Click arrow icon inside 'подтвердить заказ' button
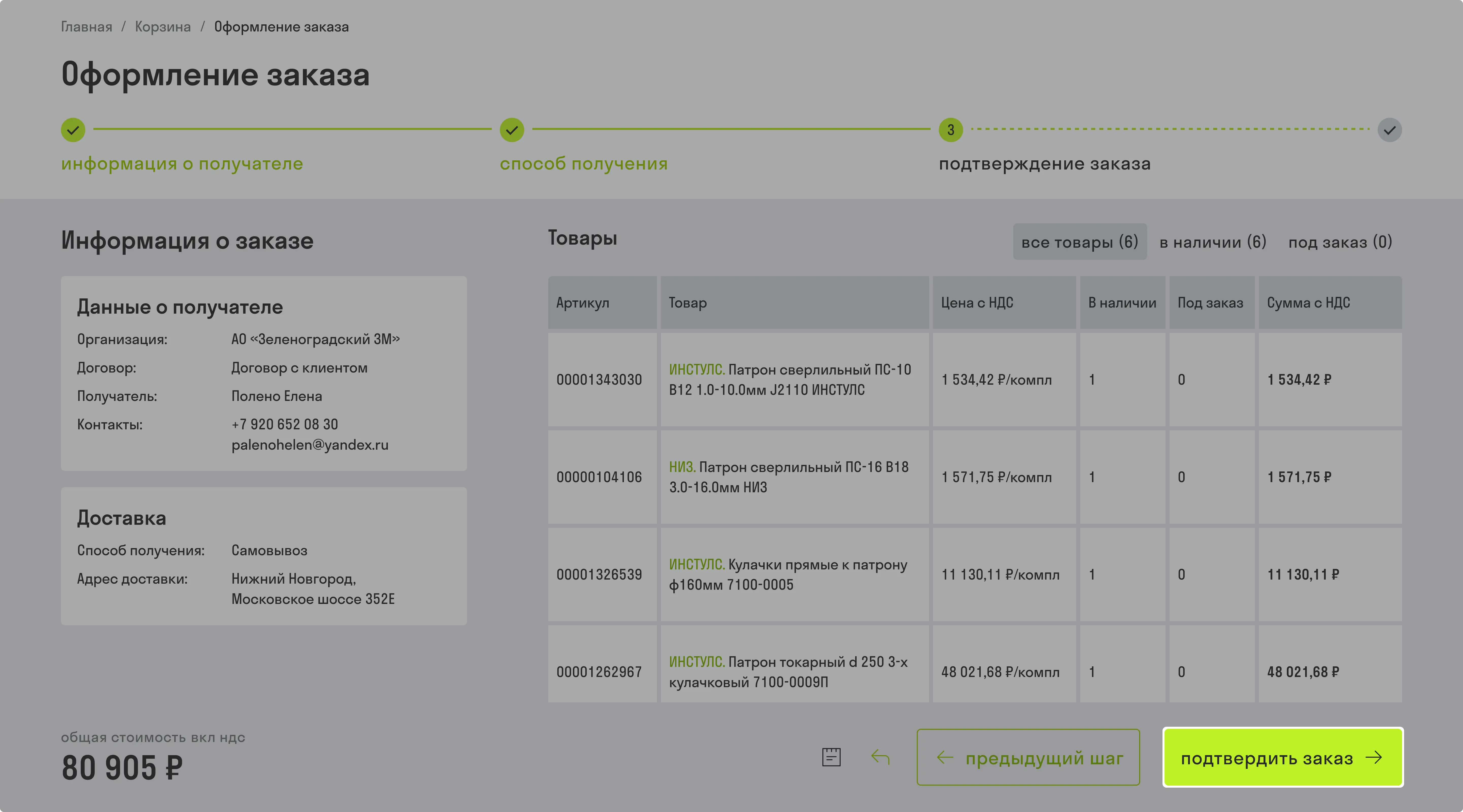The image size is (1463, 812). 1374,757
